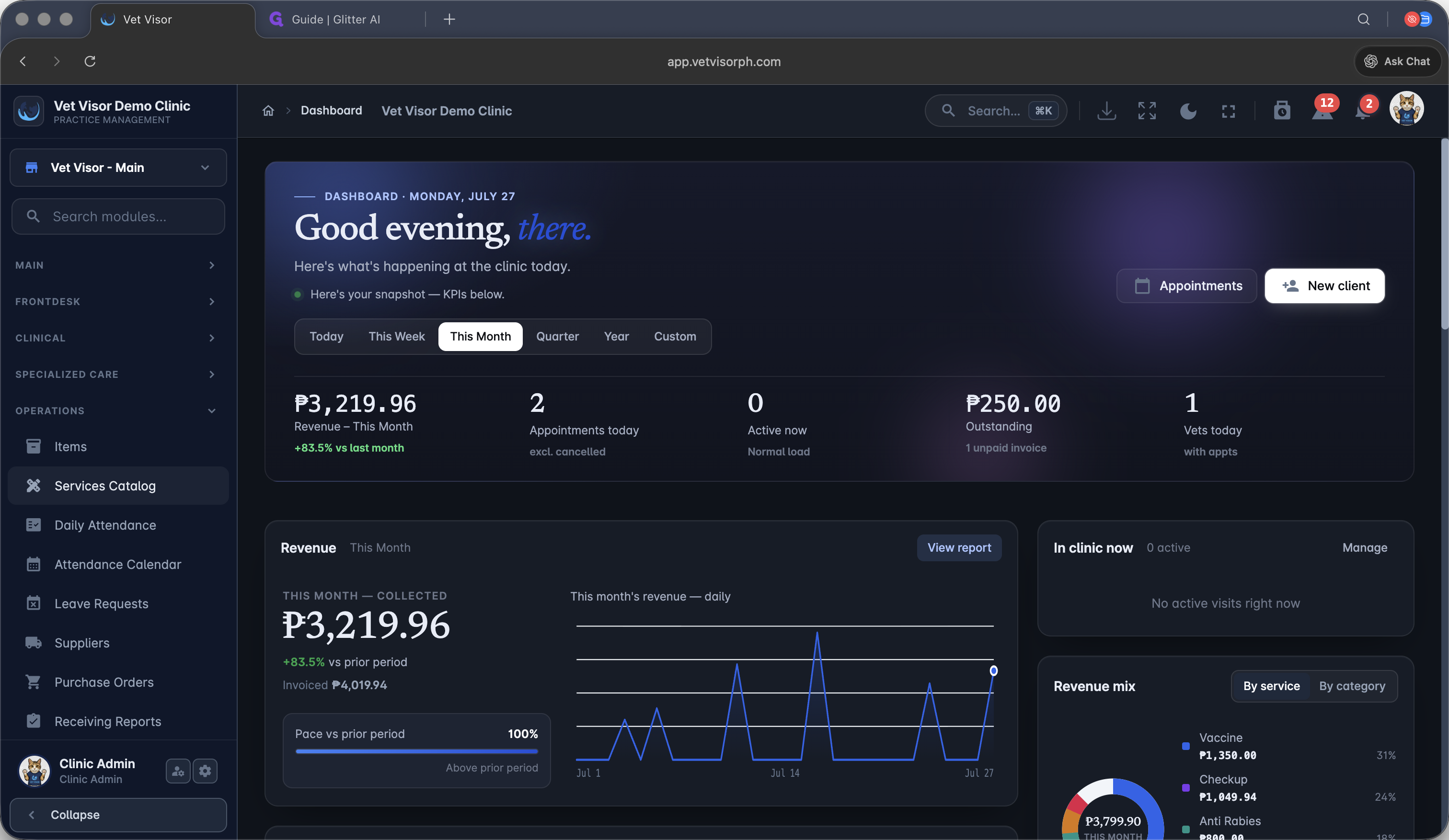Click the switch user icon beside Clinic Admin
Image resolution: width=1449 pixels, height=840 pixels.
pos(178,771)
